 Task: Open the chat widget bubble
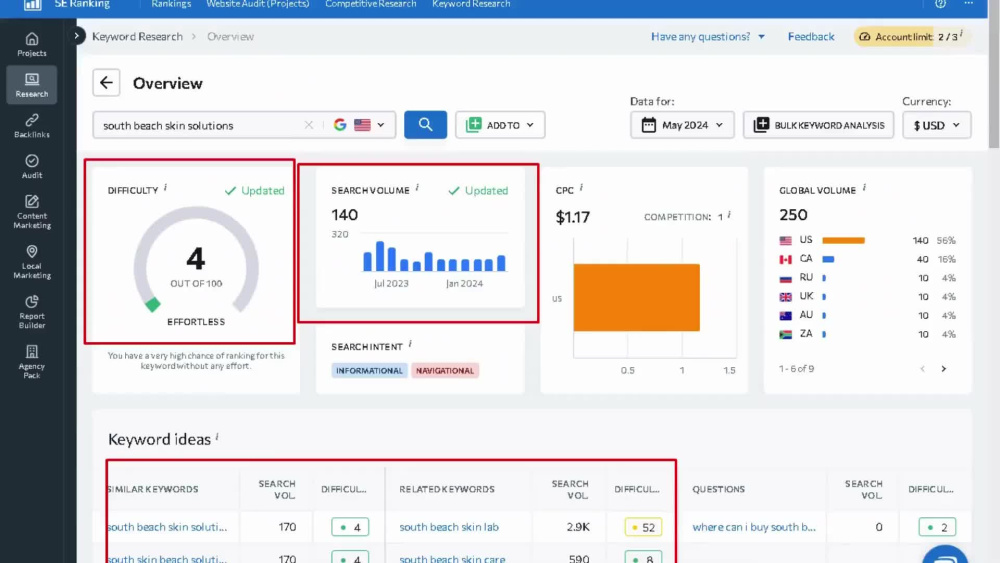click(945, 555)
